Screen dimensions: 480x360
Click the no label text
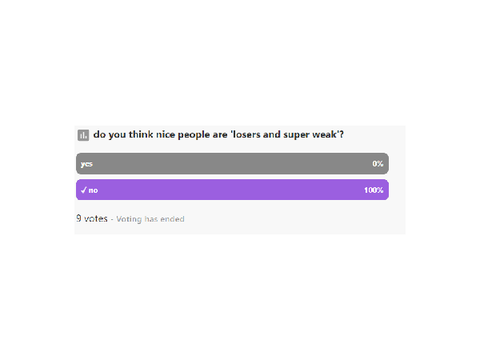[x=93, y=190]
